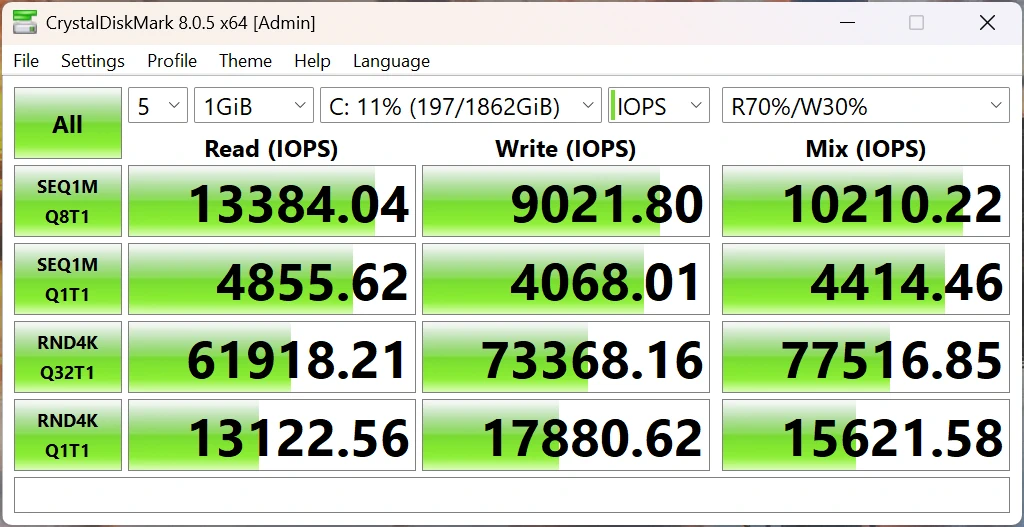The image size is (1024, 527).
Task: Select SEQ1M Q8T1 write value 9021.80
Action: [x=566, y=201]
